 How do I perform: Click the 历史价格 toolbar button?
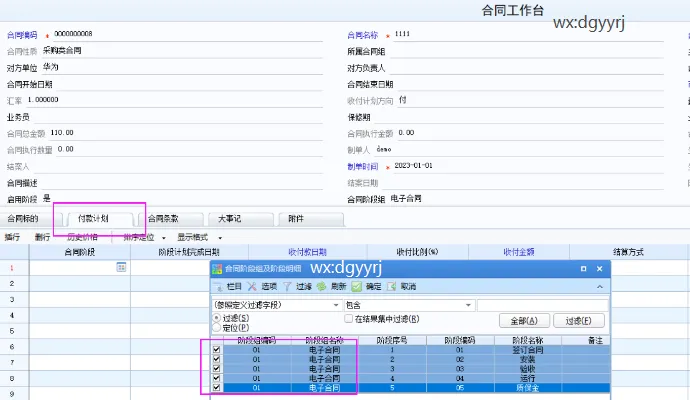82,237
